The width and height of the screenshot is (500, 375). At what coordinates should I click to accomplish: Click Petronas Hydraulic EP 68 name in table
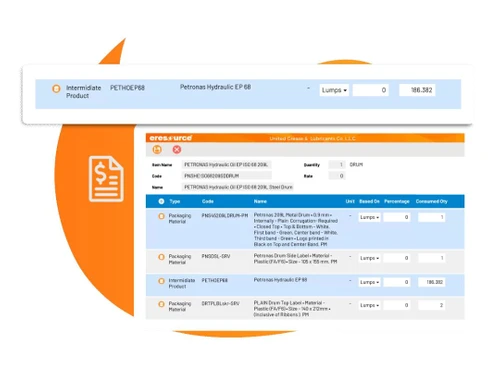[280, 280]
